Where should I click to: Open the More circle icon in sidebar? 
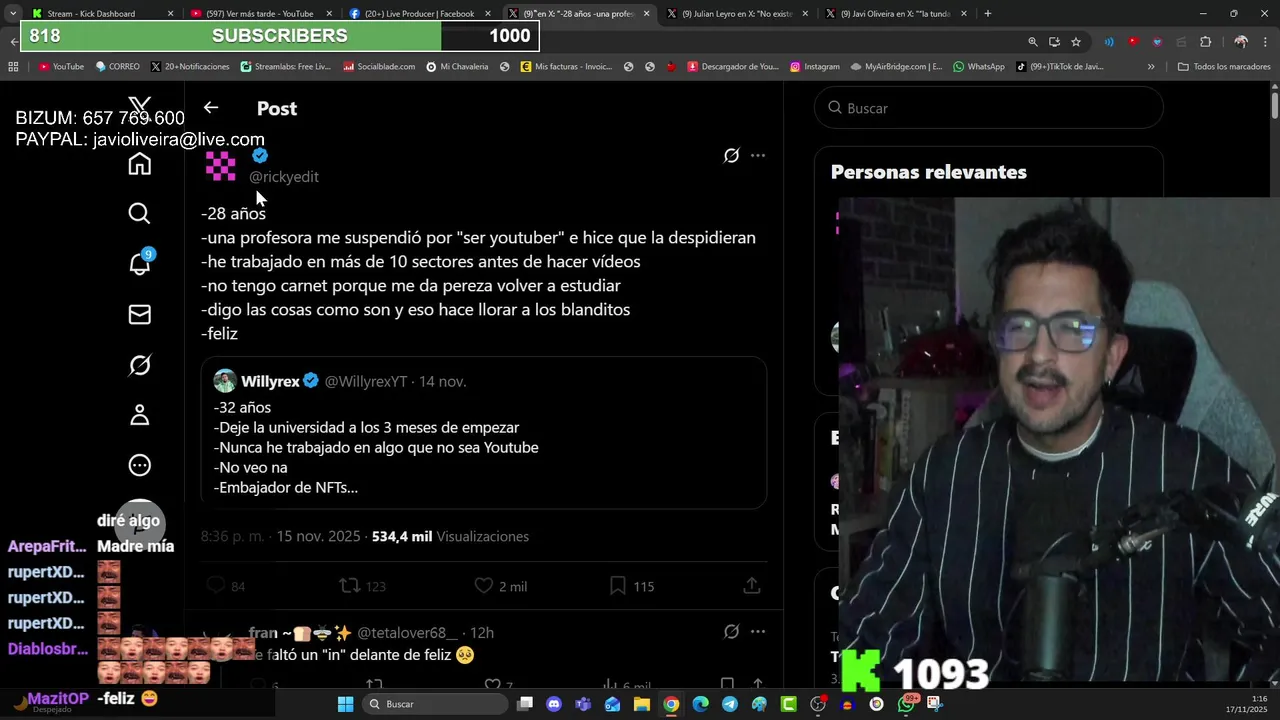(x=139, y=465)
